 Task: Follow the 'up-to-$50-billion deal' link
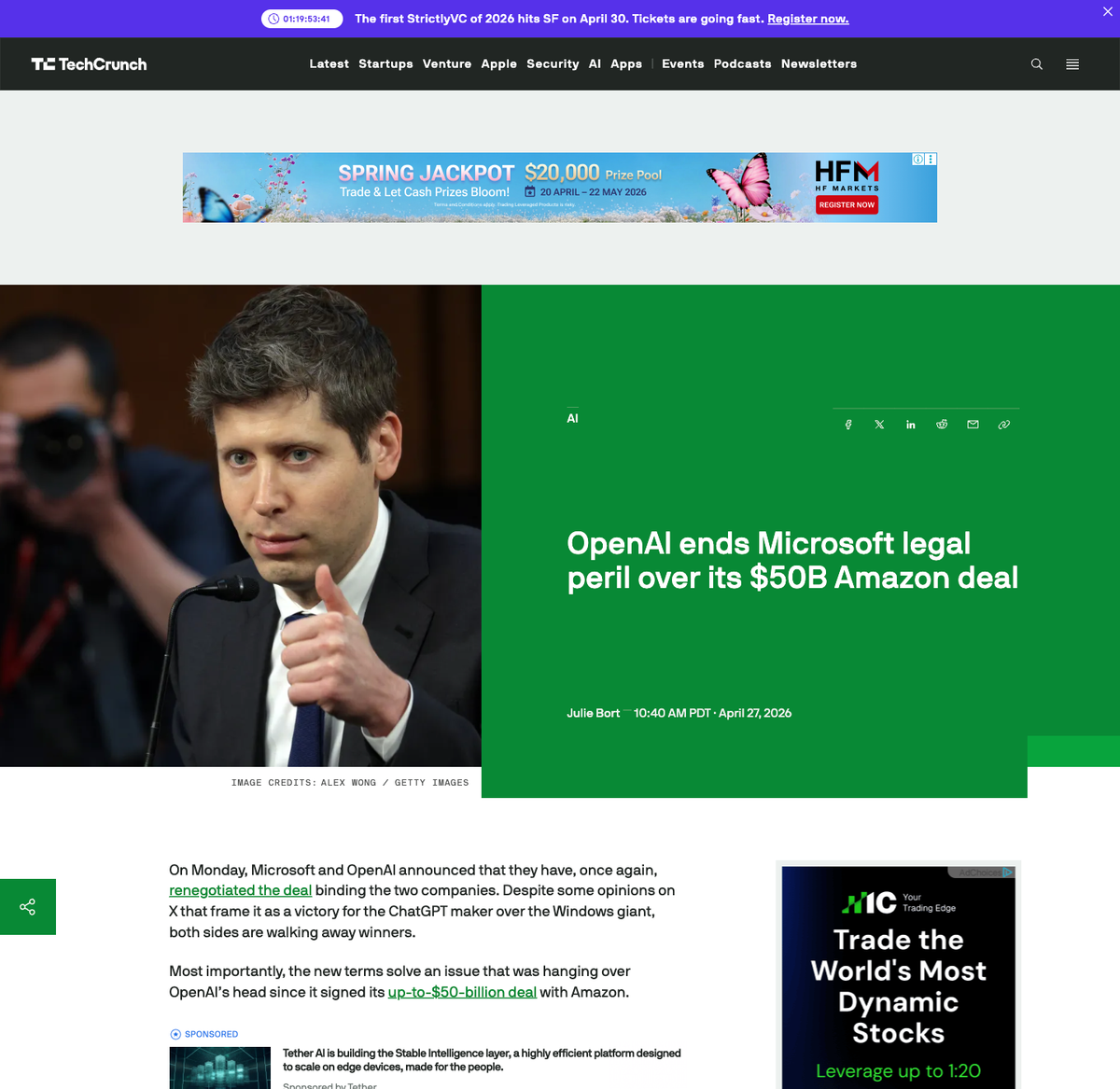point(462,992)
